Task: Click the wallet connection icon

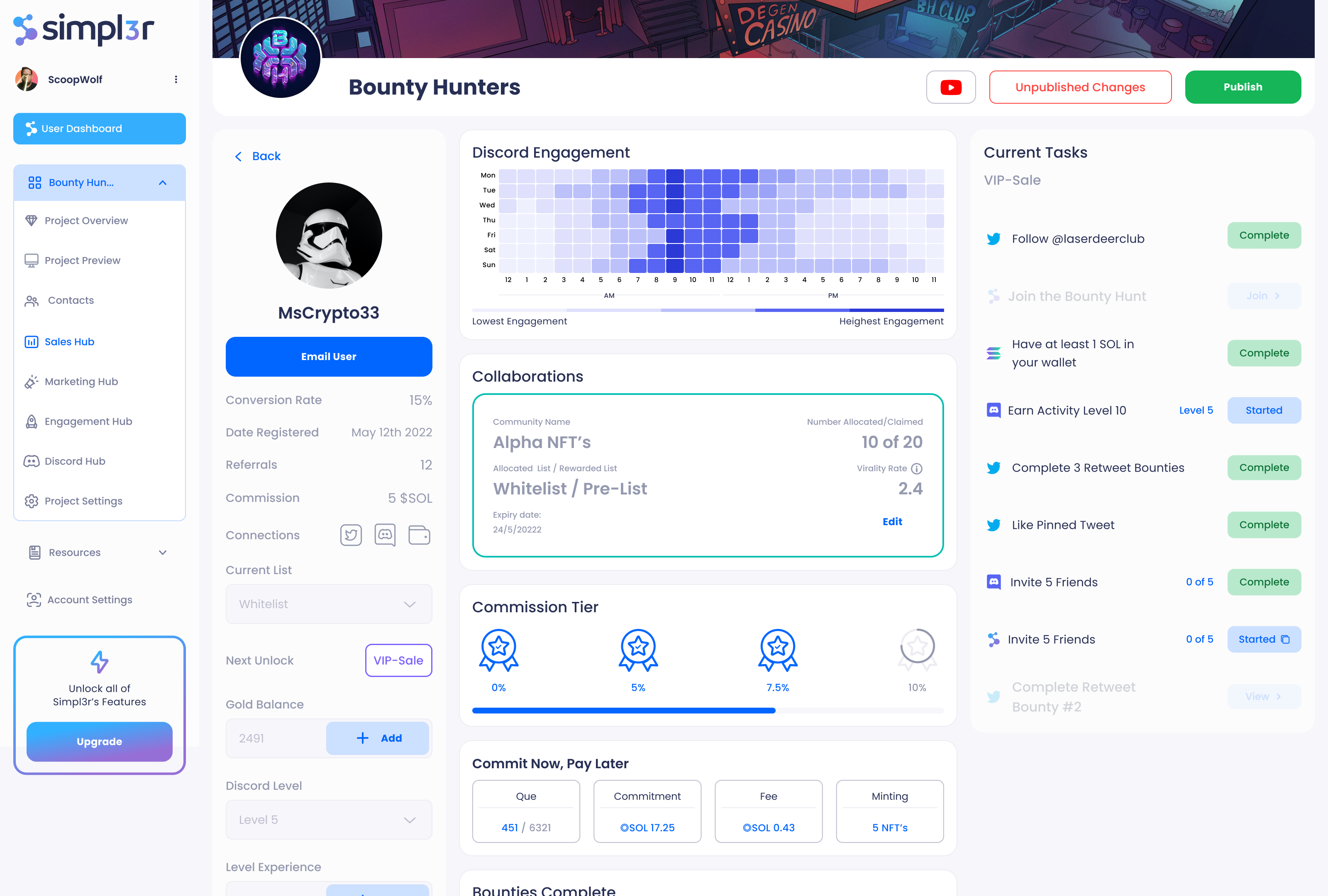Action: point(419,535)
